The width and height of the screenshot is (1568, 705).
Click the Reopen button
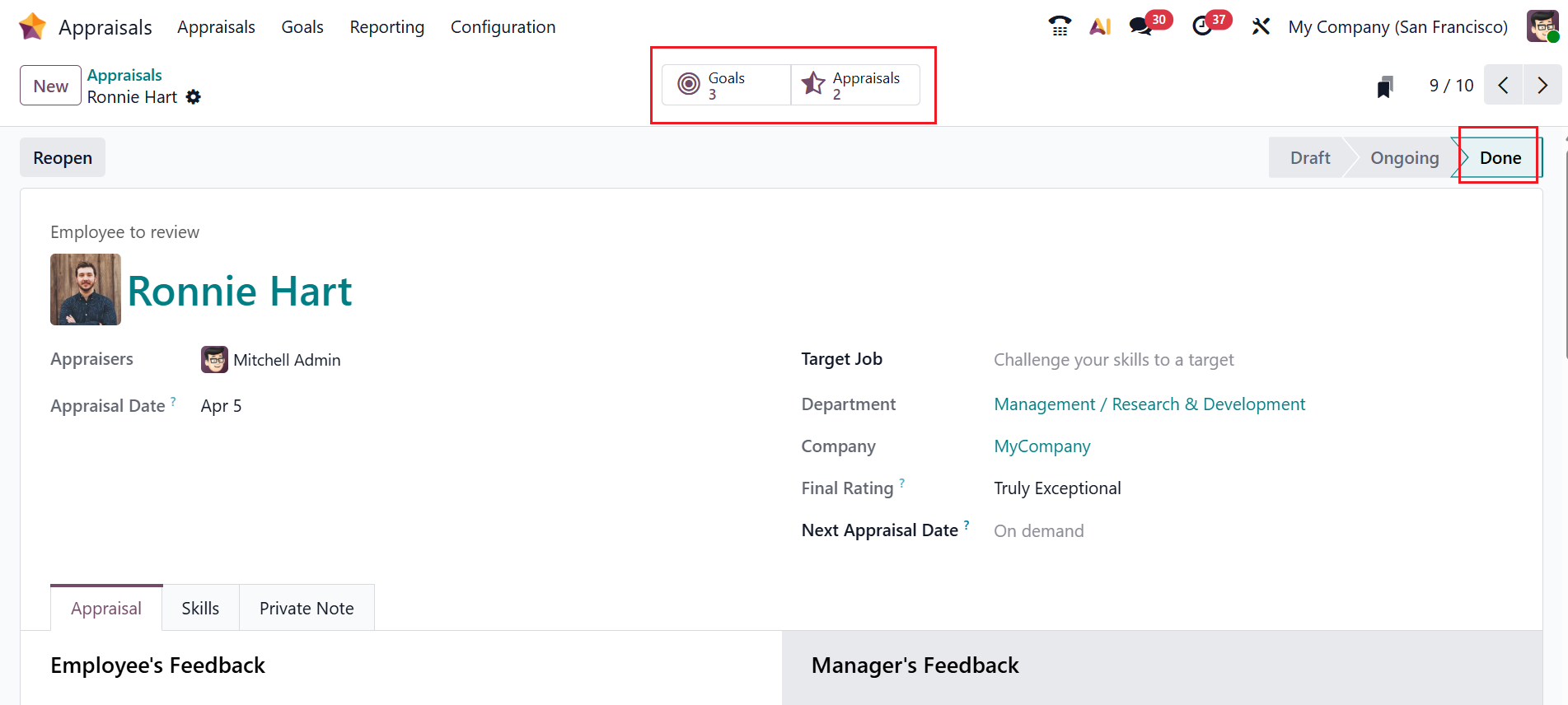(63, 158)
